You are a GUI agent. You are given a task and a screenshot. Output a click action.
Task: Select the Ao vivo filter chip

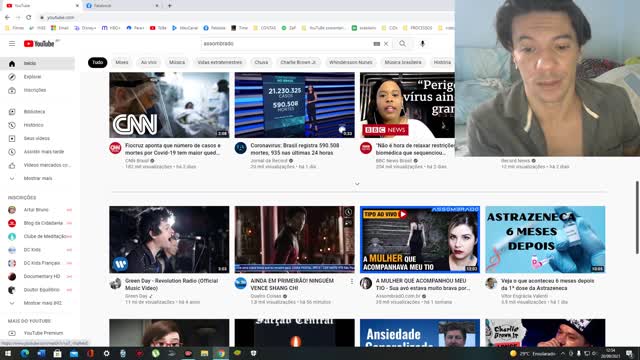click(x=149, y=62)
